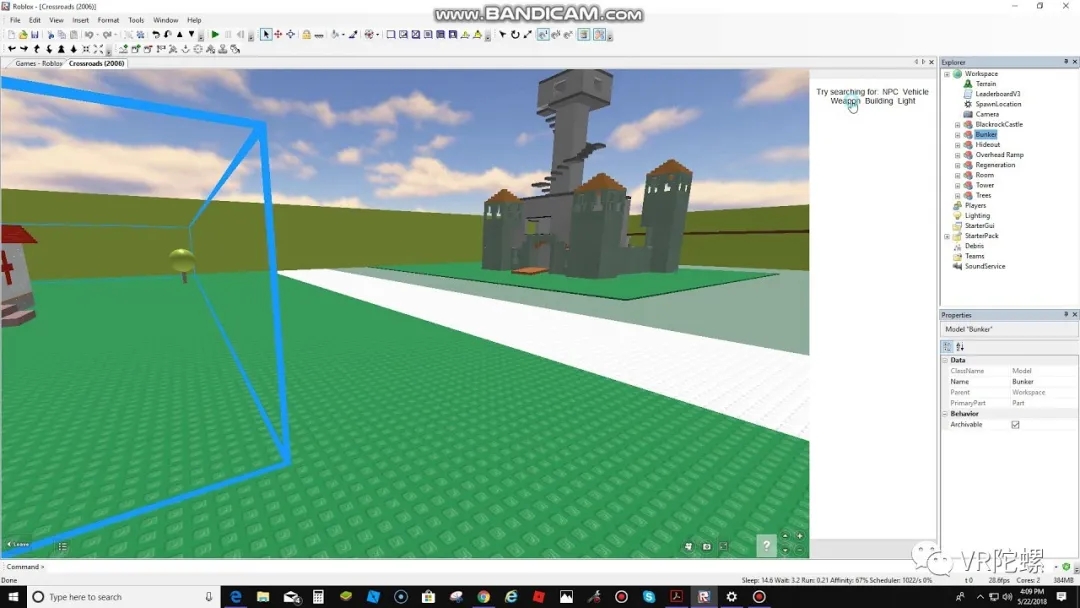Image resolution: width=1080 pixels, height=608 pixels.
Task: Select LeaderboardV3 in Explorer
Action: [997, 94]
